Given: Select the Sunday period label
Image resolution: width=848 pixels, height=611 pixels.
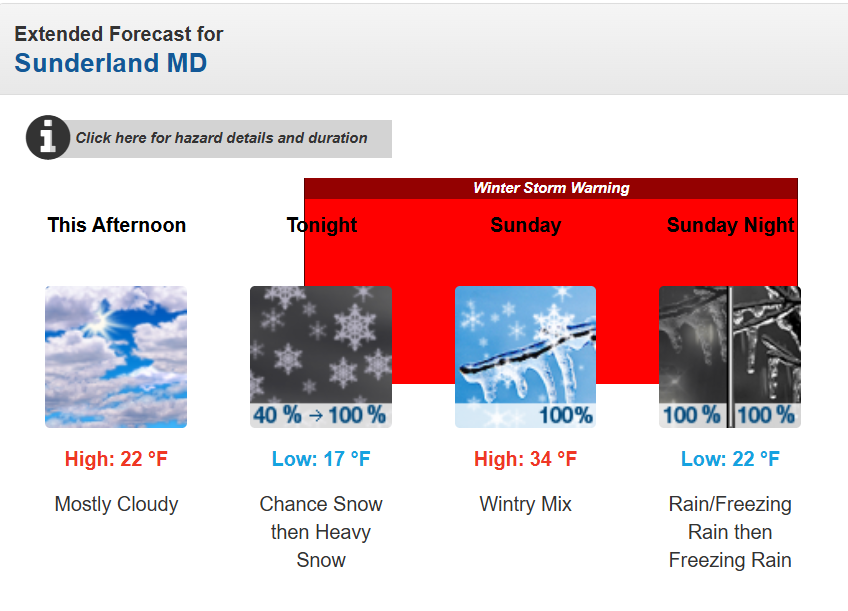Looking at the screenshot, I should tap(526, 225).
